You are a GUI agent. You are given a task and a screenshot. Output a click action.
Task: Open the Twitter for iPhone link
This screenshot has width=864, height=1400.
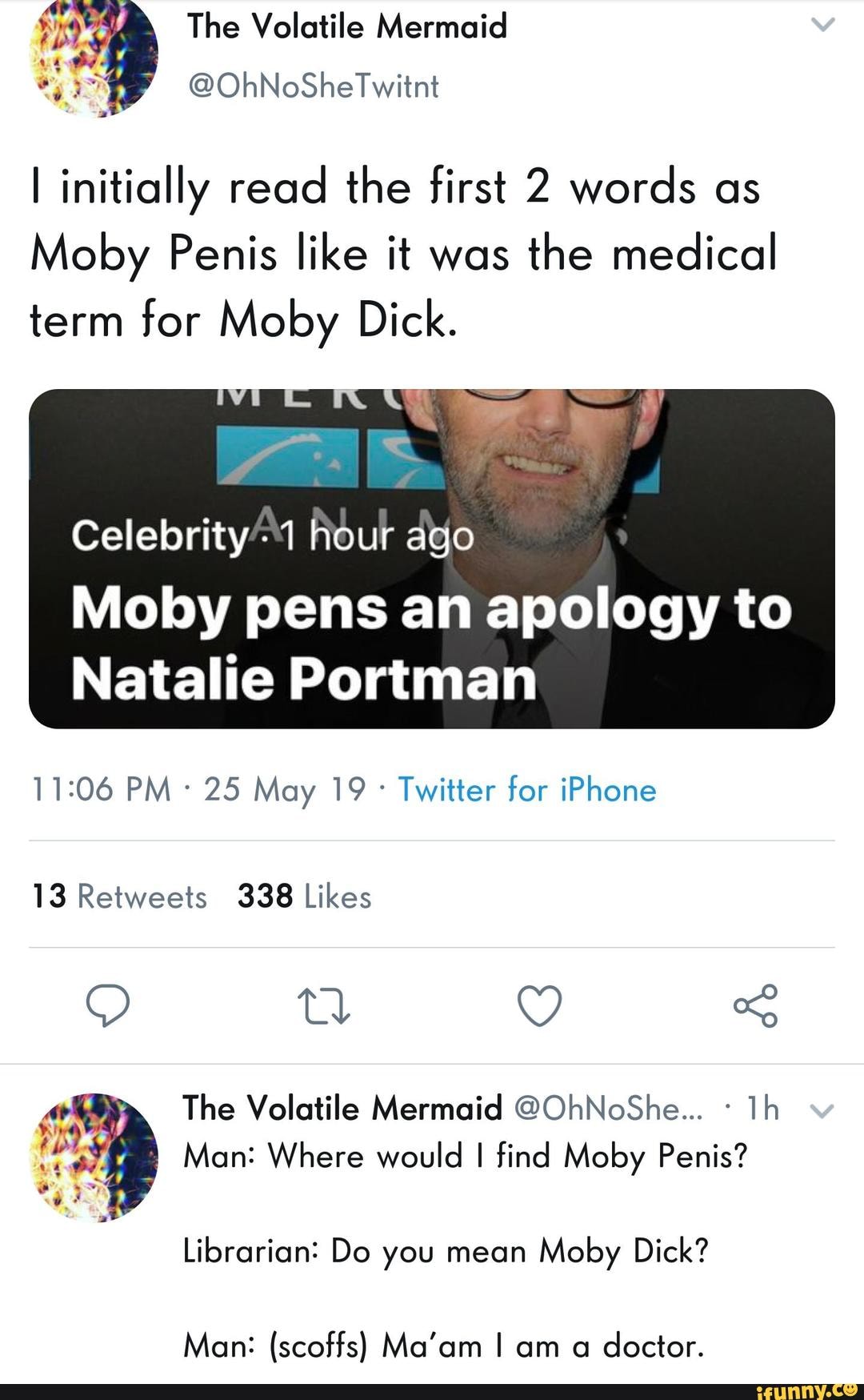(527, 790)
